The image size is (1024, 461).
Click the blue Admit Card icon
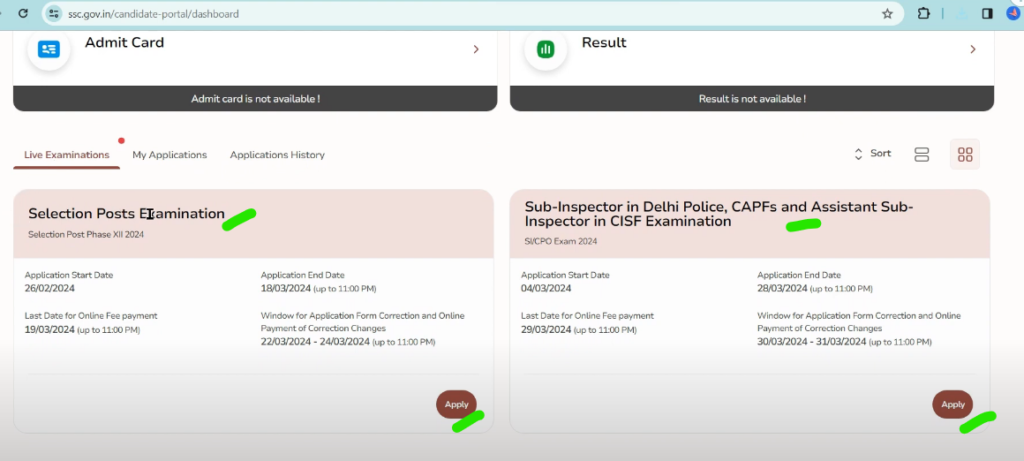pos(49,50)
